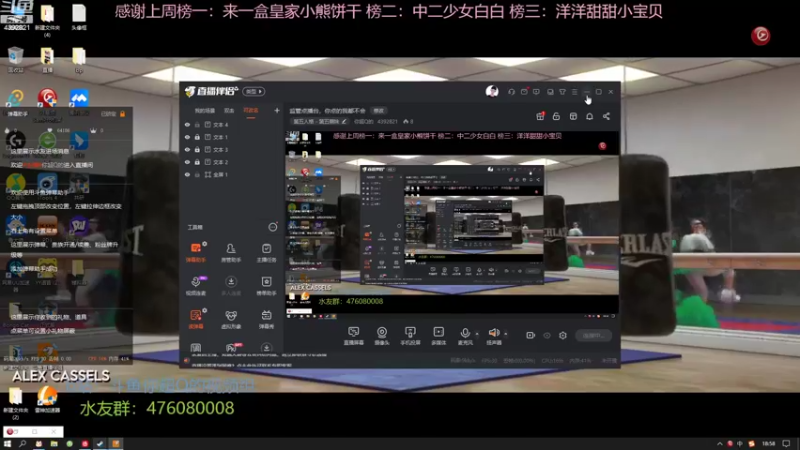Switch to first scene tab 我的场景

(204, 111)
